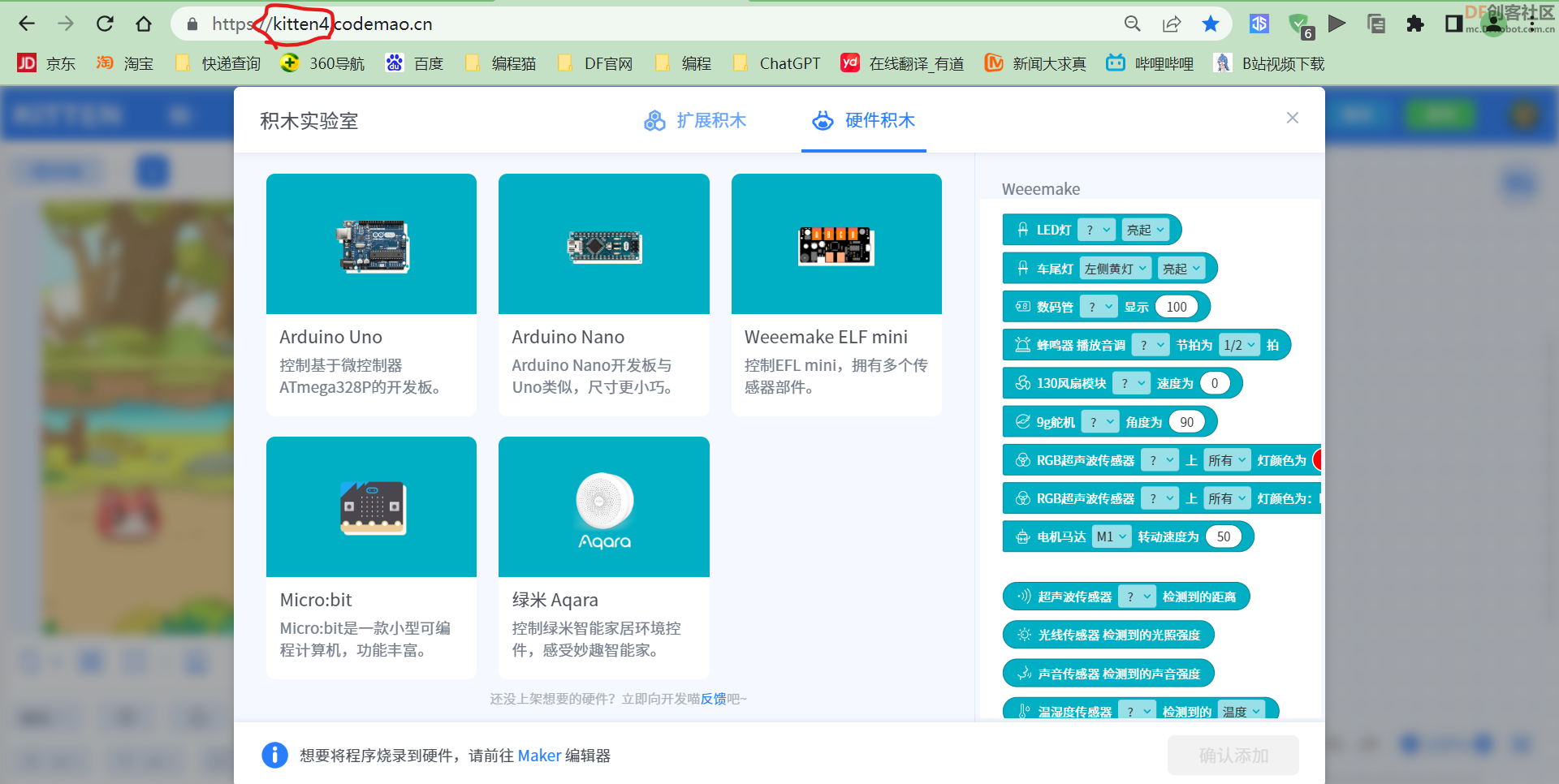The width and height of the screenshot is (1559, 784).
Task: Select the Weeemake ELF mini board thumbnail
Action: [x=836, y=244]
